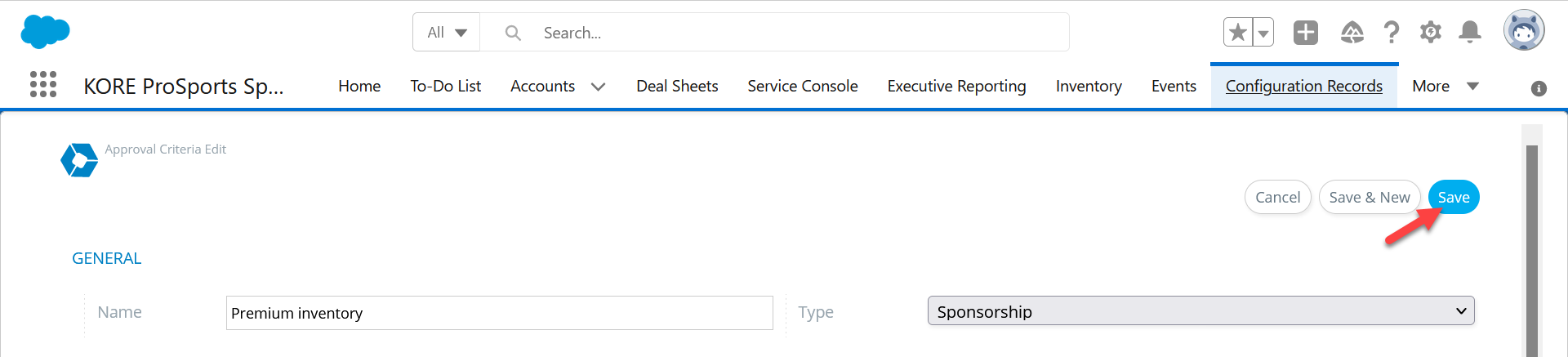The height and width of the screenshot is (357, 1568).
Task: Open the More navigation menu
Action: (x=1445, y=86)
